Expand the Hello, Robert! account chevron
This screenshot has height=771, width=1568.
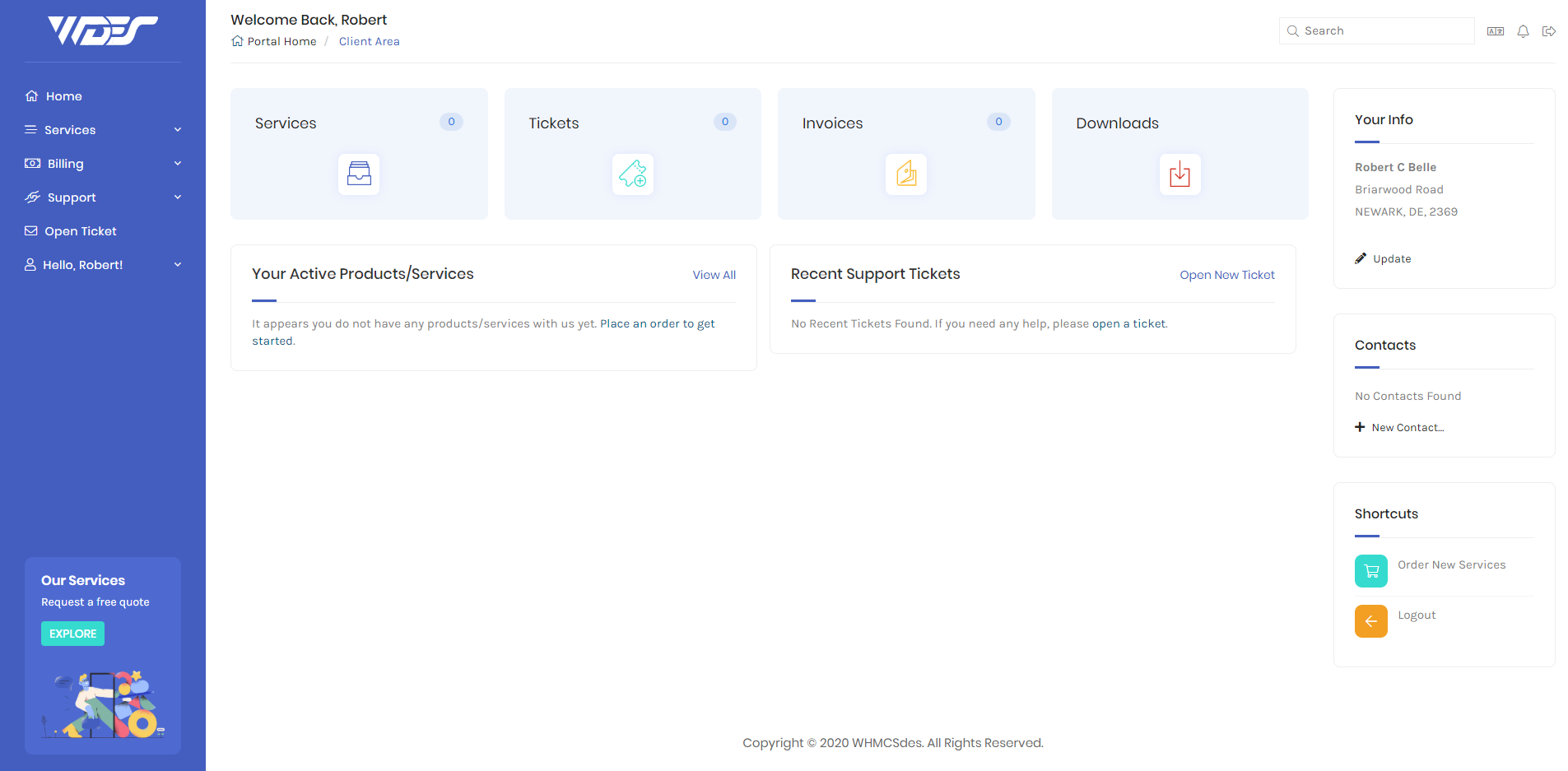pos(178,265)
